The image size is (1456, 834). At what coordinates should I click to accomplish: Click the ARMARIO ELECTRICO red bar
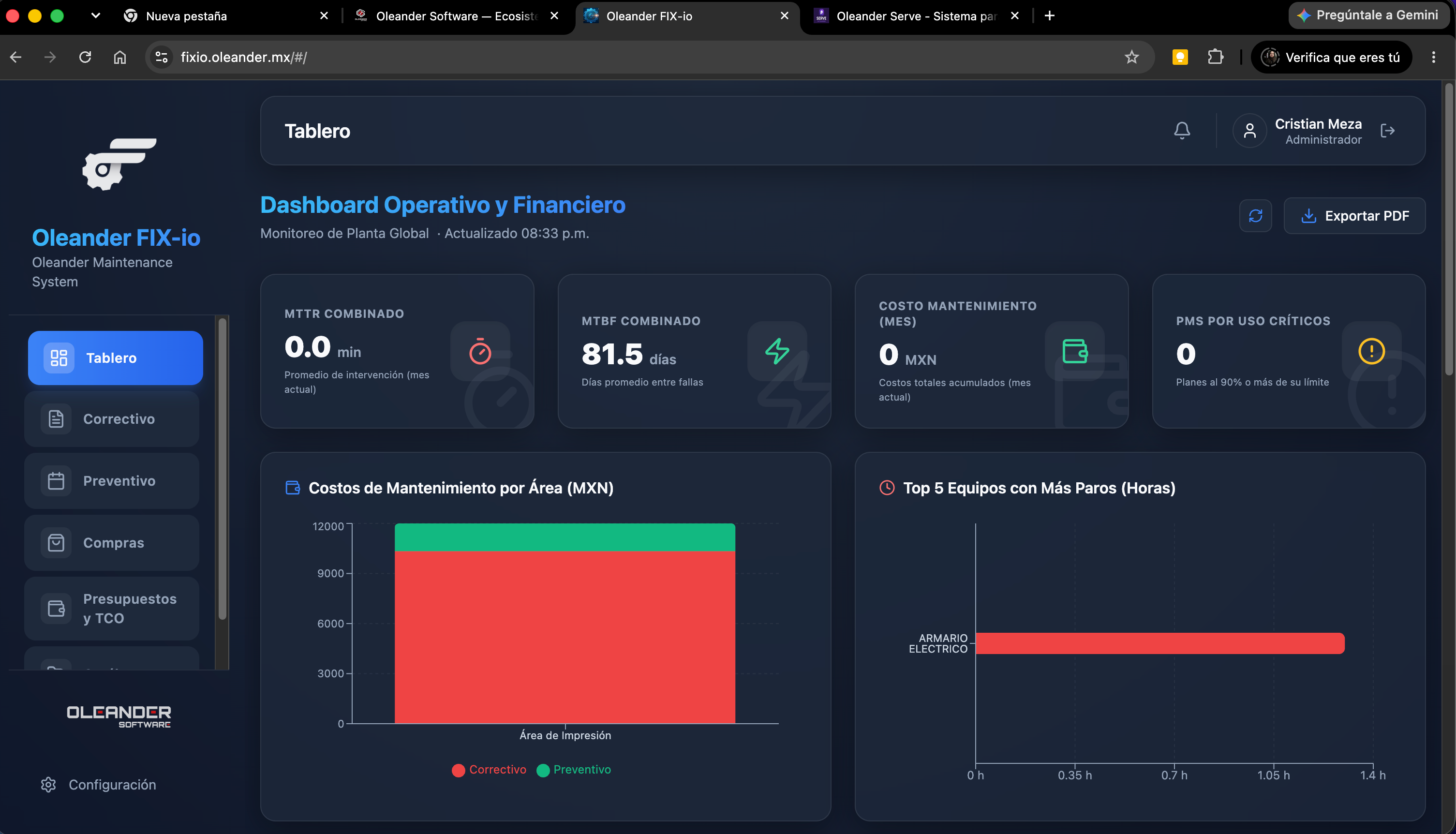tap(1160, 643)
